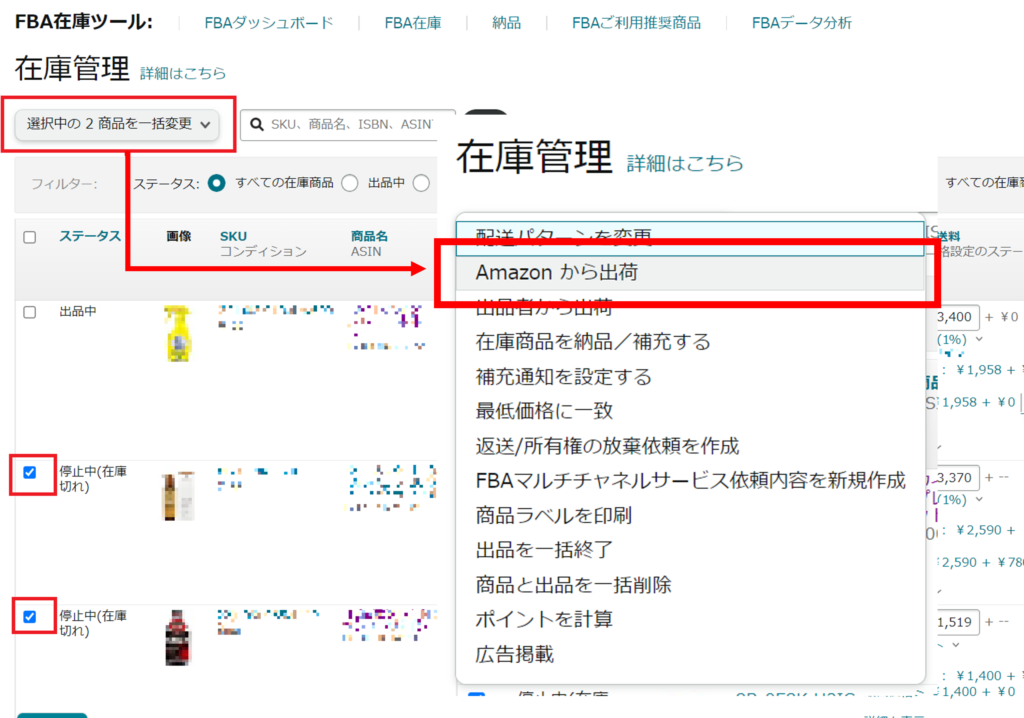Image resolution: width=1024 pixels, height=718 pixels.
Task: Sort by the 商品名 column header
Action: point(369,236)
